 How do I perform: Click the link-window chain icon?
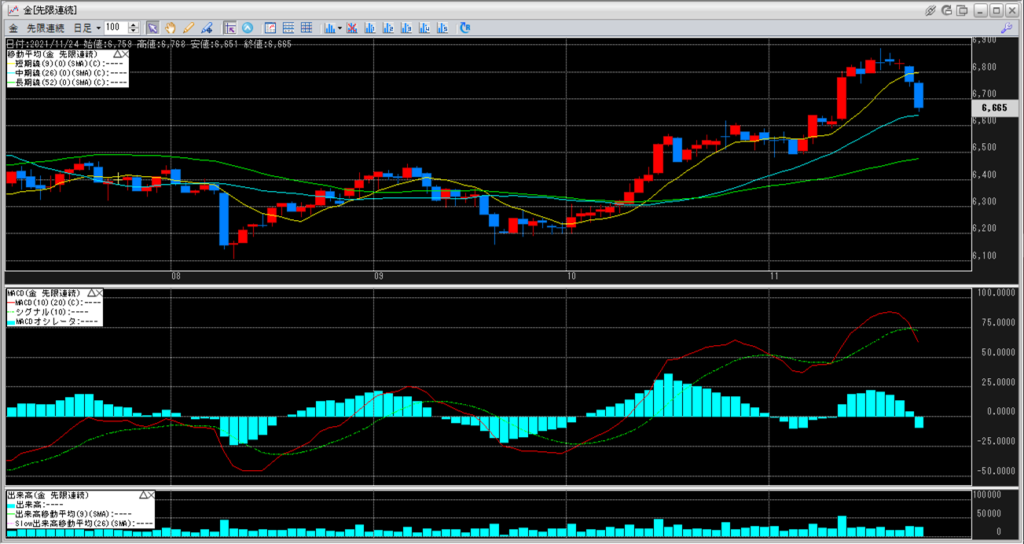pyautogui.click(x=930, y=10)
